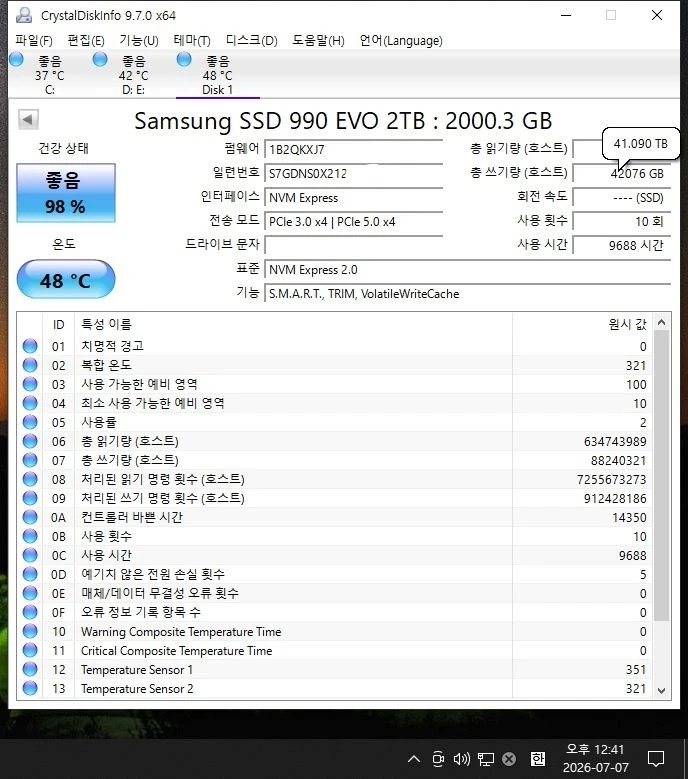Click status orb for ID 0C 사용 시간

coord(30,555)
